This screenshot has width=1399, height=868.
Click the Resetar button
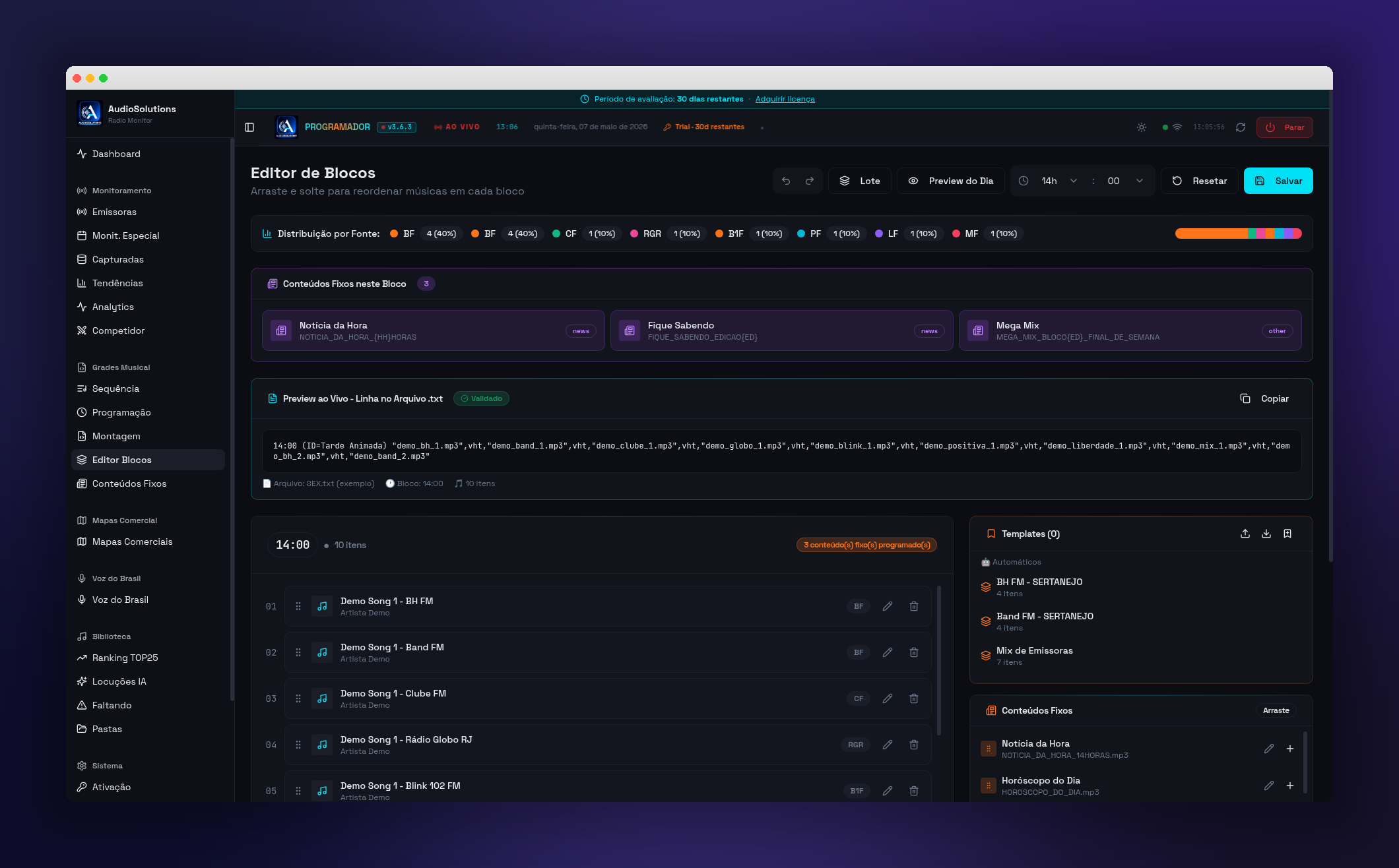pos(1199,181)
